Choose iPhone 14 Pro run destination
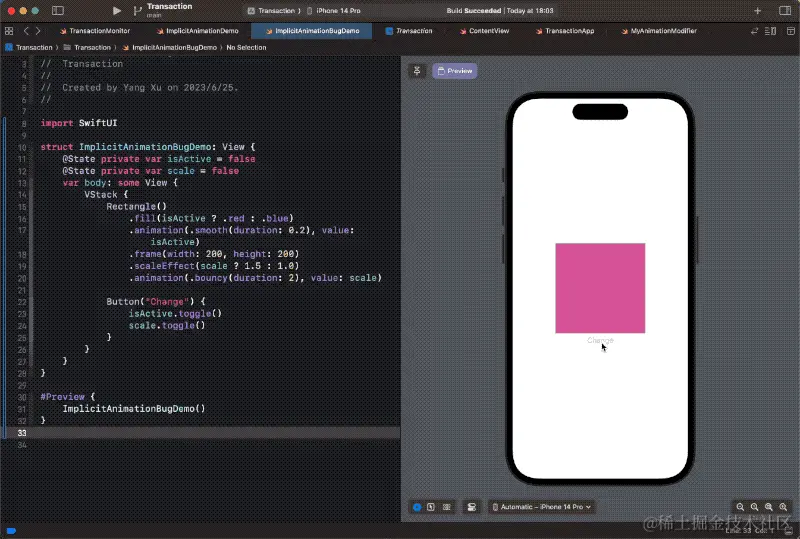 pos(334,10)
